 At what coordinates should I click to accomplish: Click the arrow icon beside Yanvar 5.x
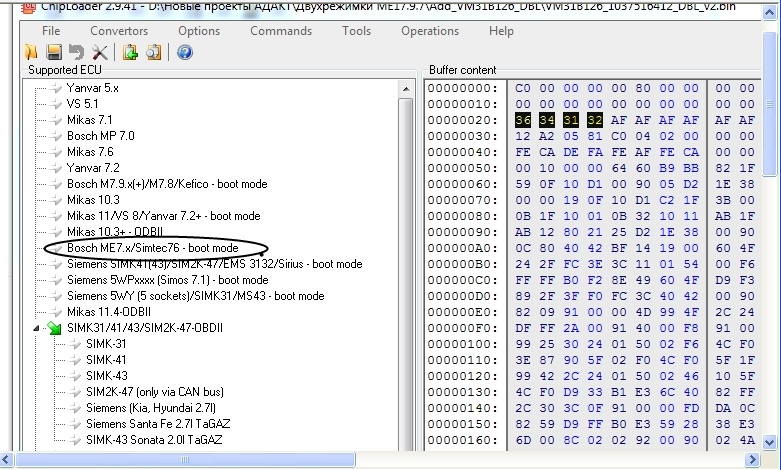[x=55, y=88]
